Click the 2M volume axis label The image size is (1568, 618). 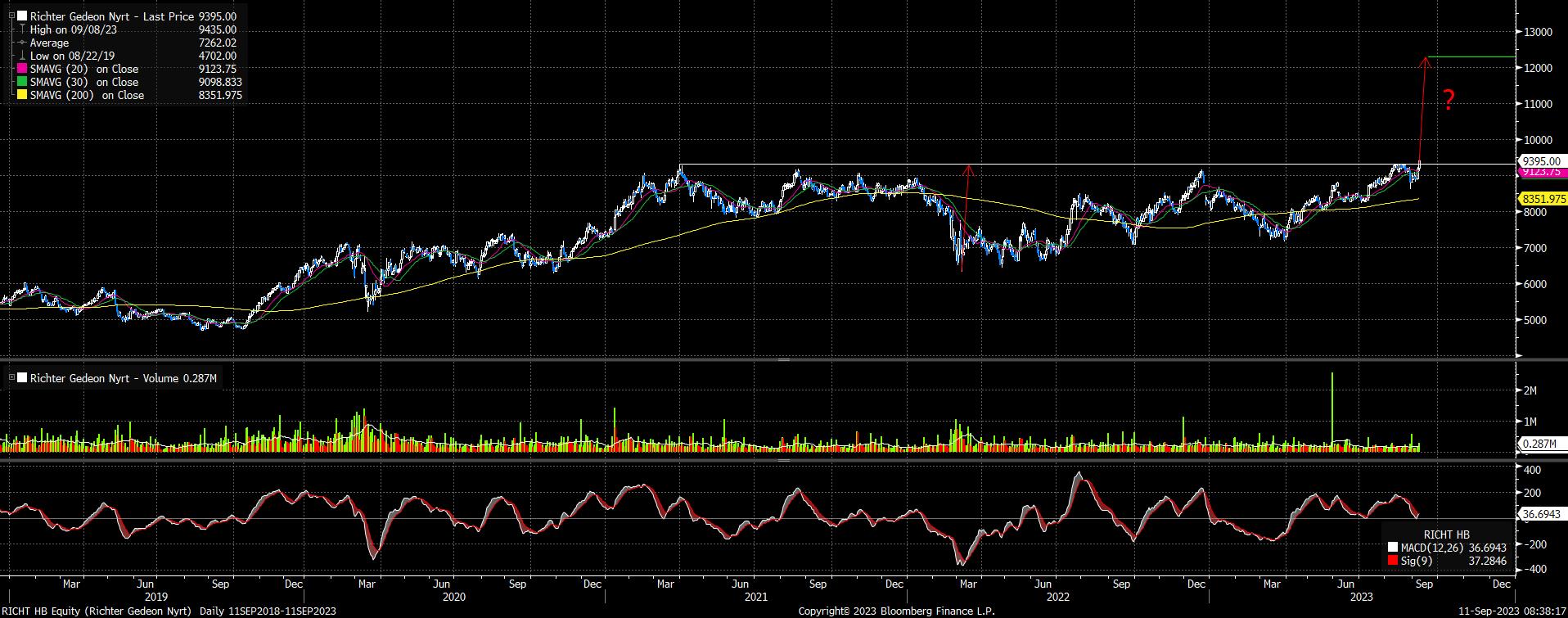point(1530,391)
